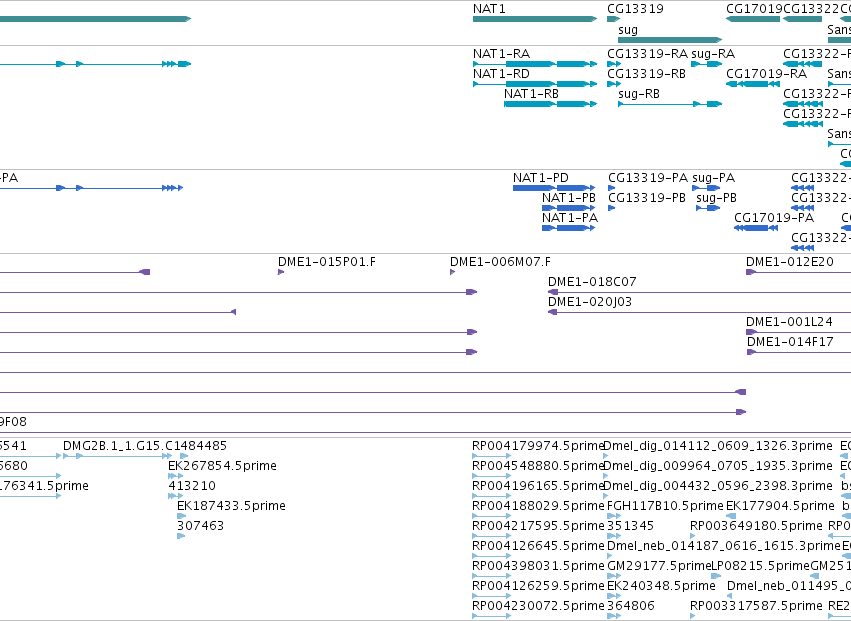This screenshot has width=851, height=621.
Task: Click the CG17019-RA transcript label
Action: (x=766, y=74)
